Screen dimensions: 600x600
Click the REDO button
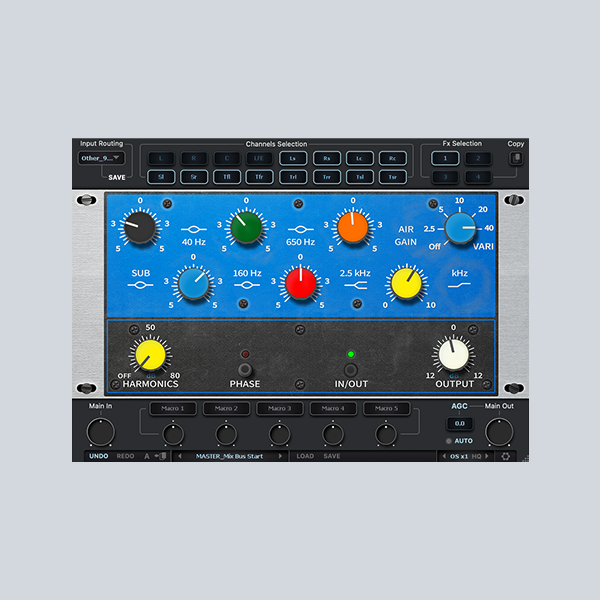coord(125,456)
